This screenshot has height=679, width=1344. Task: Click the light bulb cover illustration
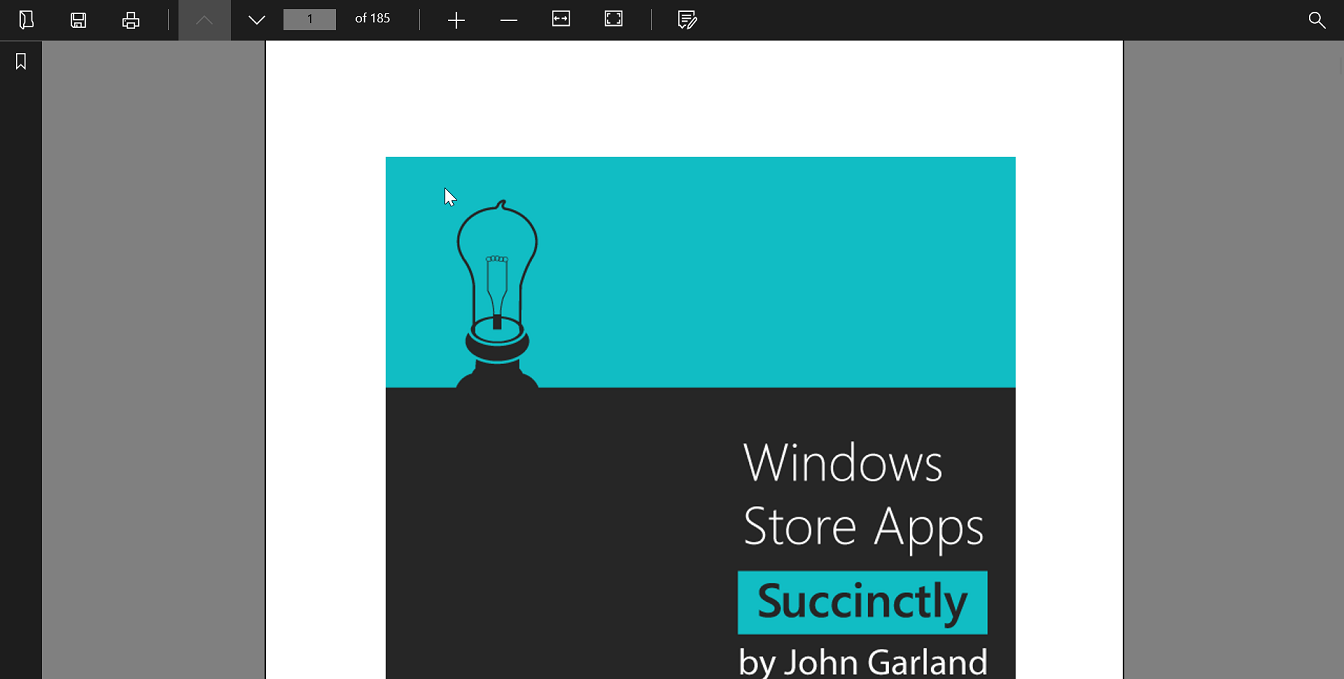pyautogui.click(x=497, y=293)
